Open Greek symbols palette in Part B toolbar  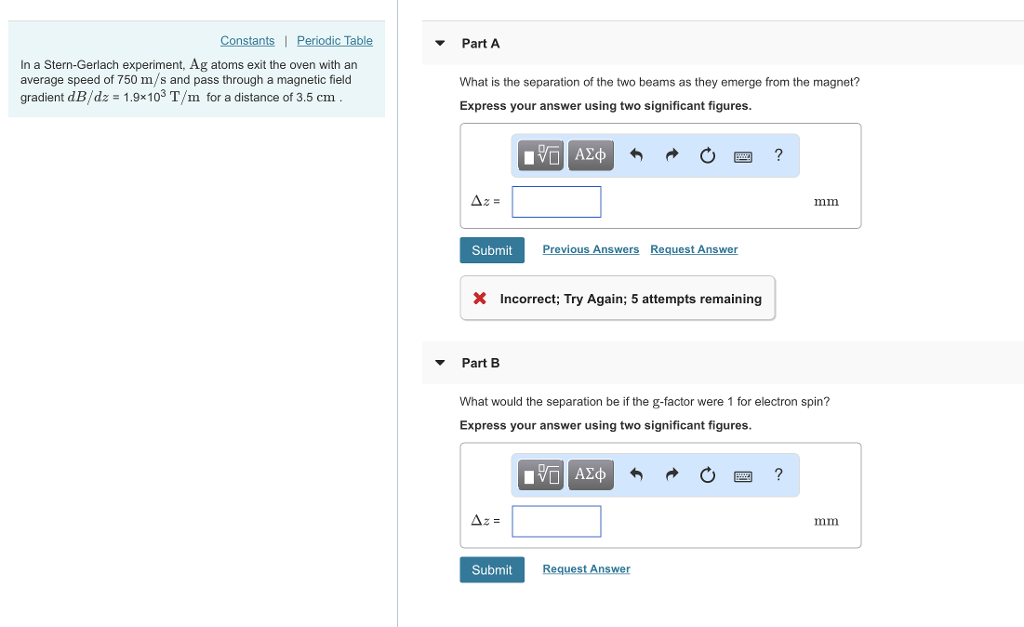(590, 474)
